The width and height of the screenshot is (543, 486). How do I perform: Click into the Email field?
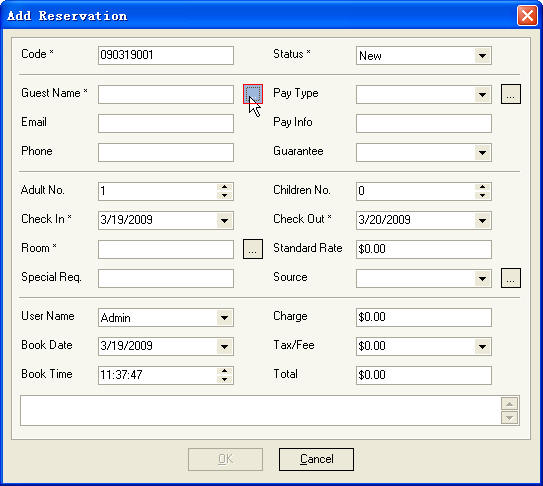pos(166,123)
